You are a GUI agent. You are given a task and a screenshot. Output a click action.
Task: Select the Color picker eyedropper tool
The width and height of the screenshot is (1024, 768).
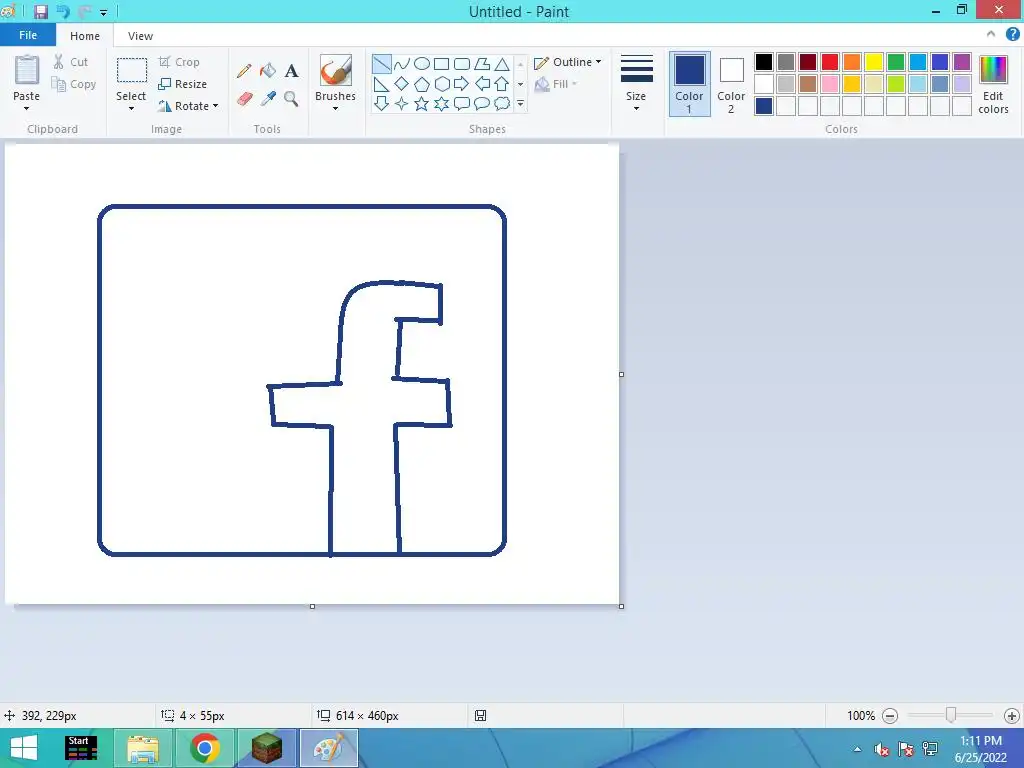pyautogui.click(x=268, y=99)
